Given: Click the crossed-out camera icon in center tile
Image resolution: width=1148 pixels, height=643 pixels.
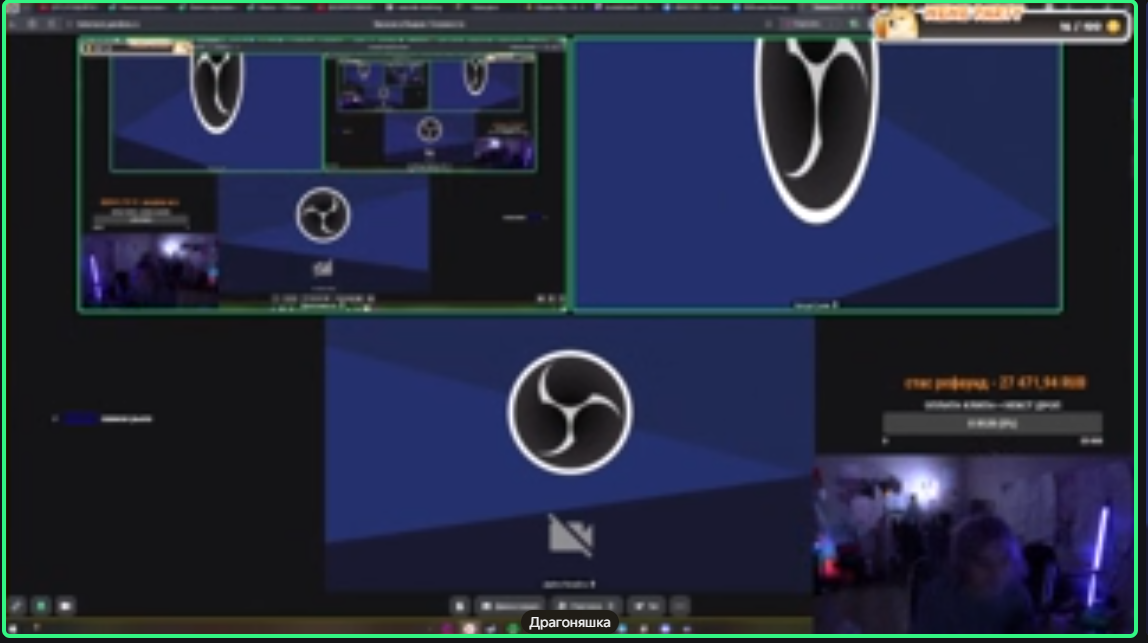Looking at the screenshot, I should click(x=570, y=535).
